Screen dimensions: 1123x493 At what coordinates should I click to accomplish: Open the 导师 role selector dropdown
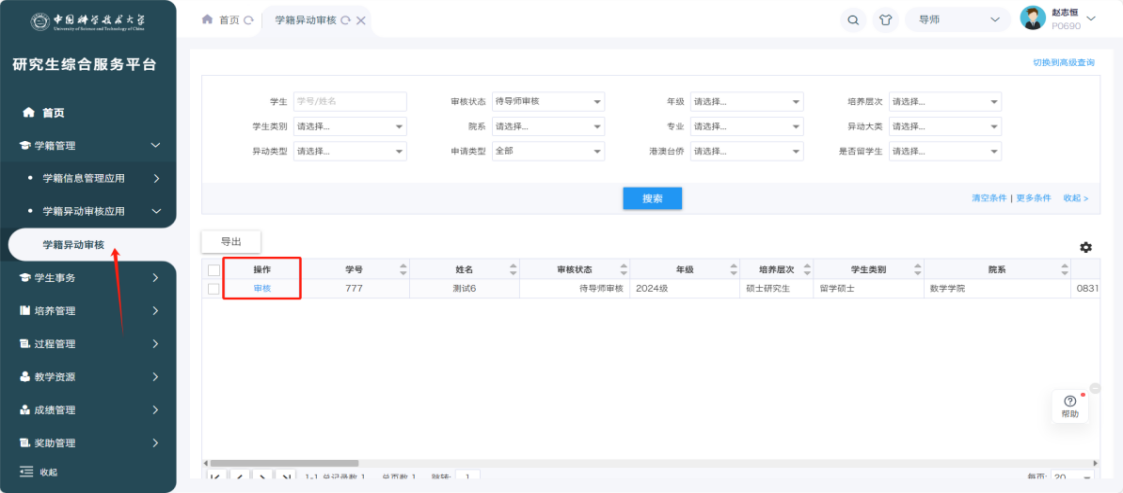pyautogui.click(x=958, y=20)
